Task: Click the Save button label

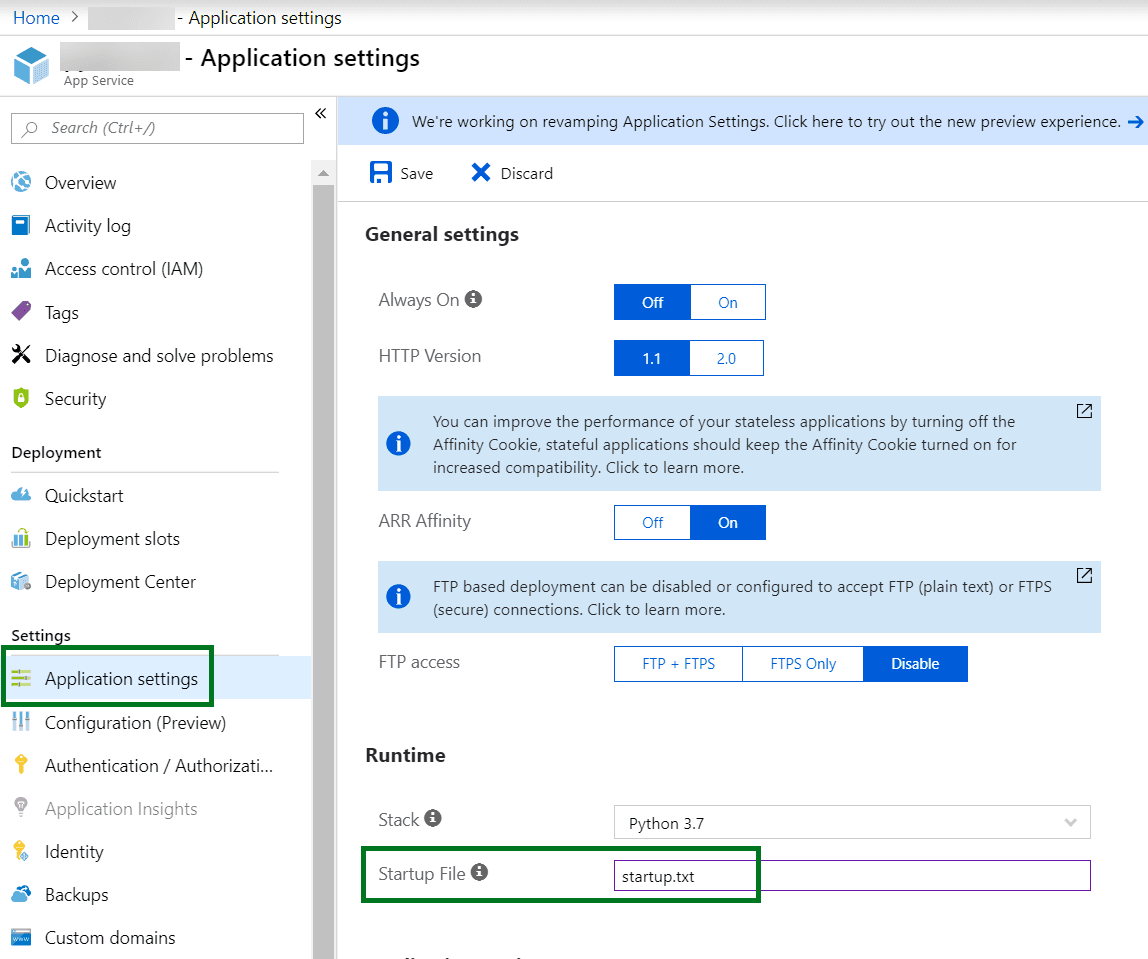Action: pos(417,173)
